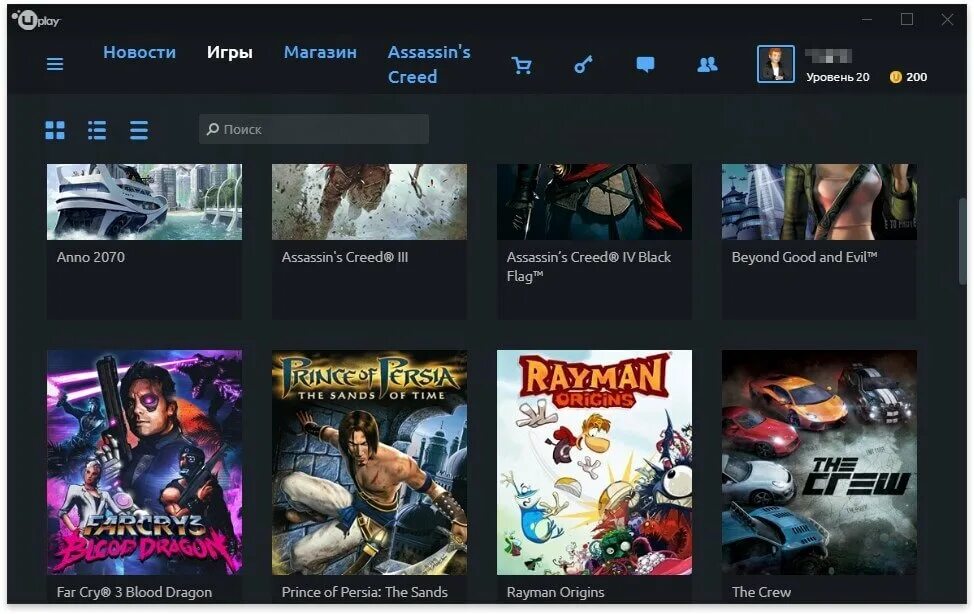Maximize the Uplay window
Screen dimensions: 974x614
pyautogui.click(x=907, y=20)
